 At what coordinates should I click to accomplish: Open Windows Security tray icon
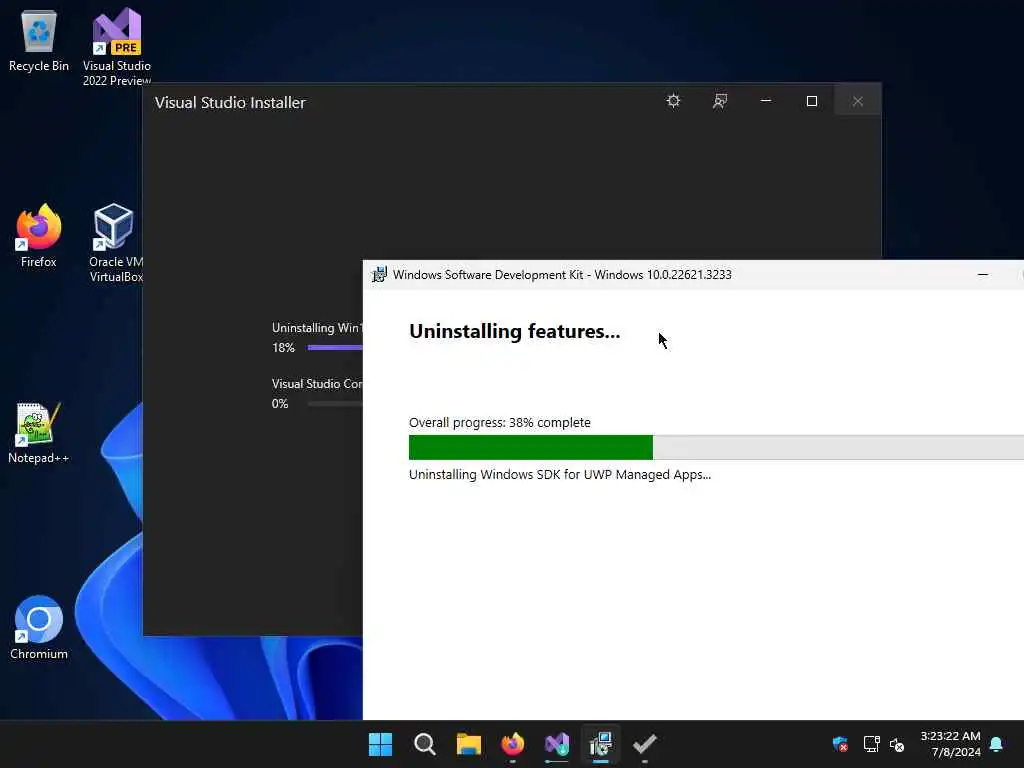pos(840,744)
